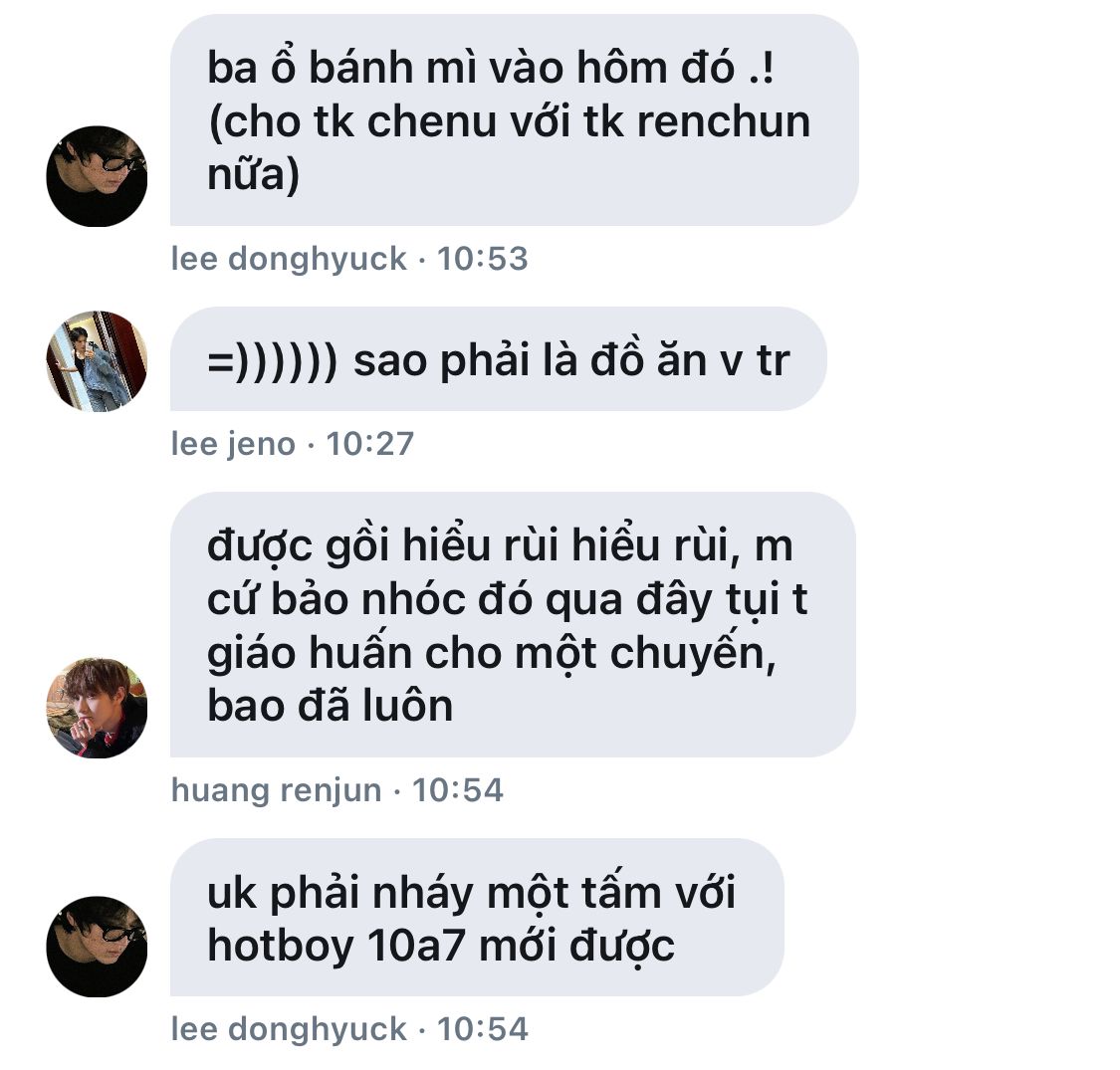Click the '=))))))' emoticon in jeno's message
Viewport: 1120px width, 1070px height.
click(x=272, y=360)
